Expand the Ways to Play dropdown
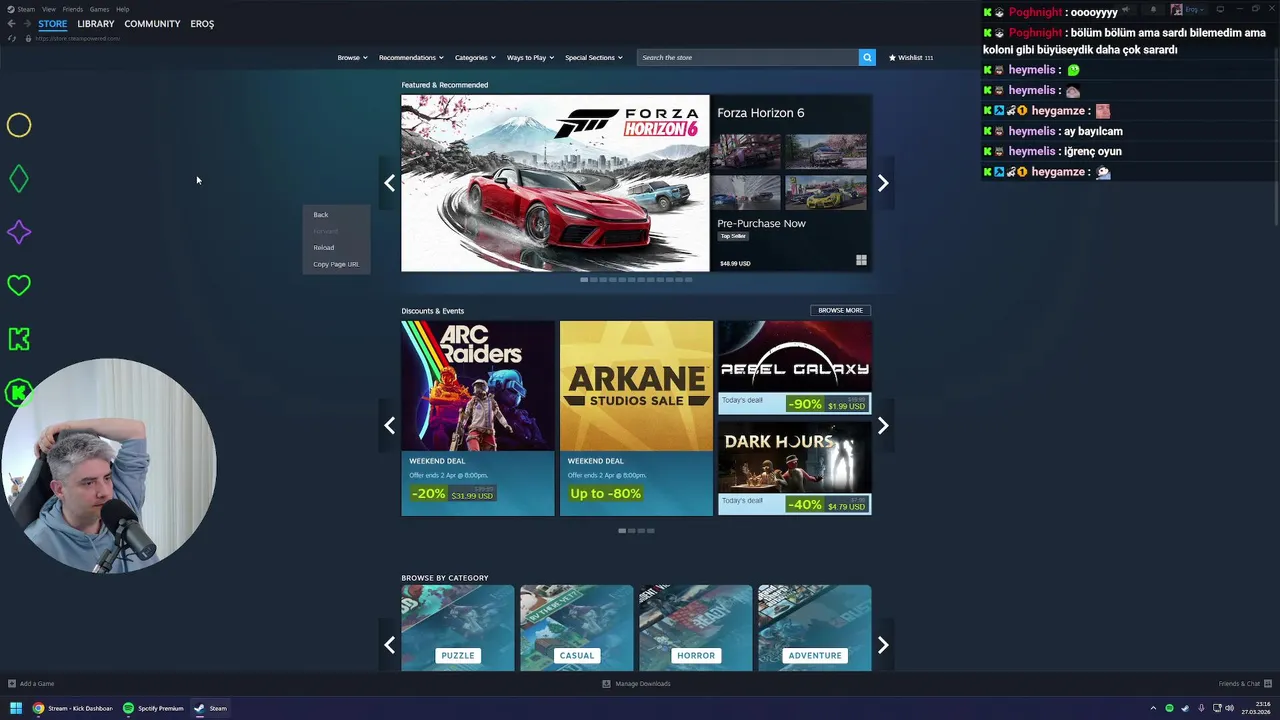The height and width of the screenshot is (720, 1280). click(x=530, y=57)
